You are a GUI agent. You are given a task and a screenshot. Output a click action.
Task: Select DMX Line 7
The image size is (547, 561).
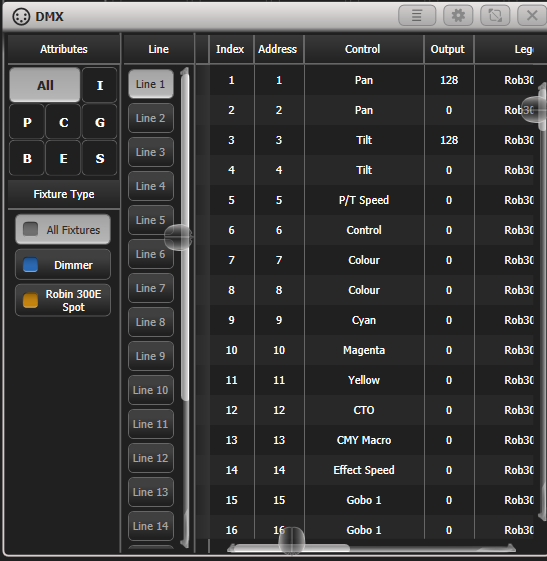click(x=151, y=288)
